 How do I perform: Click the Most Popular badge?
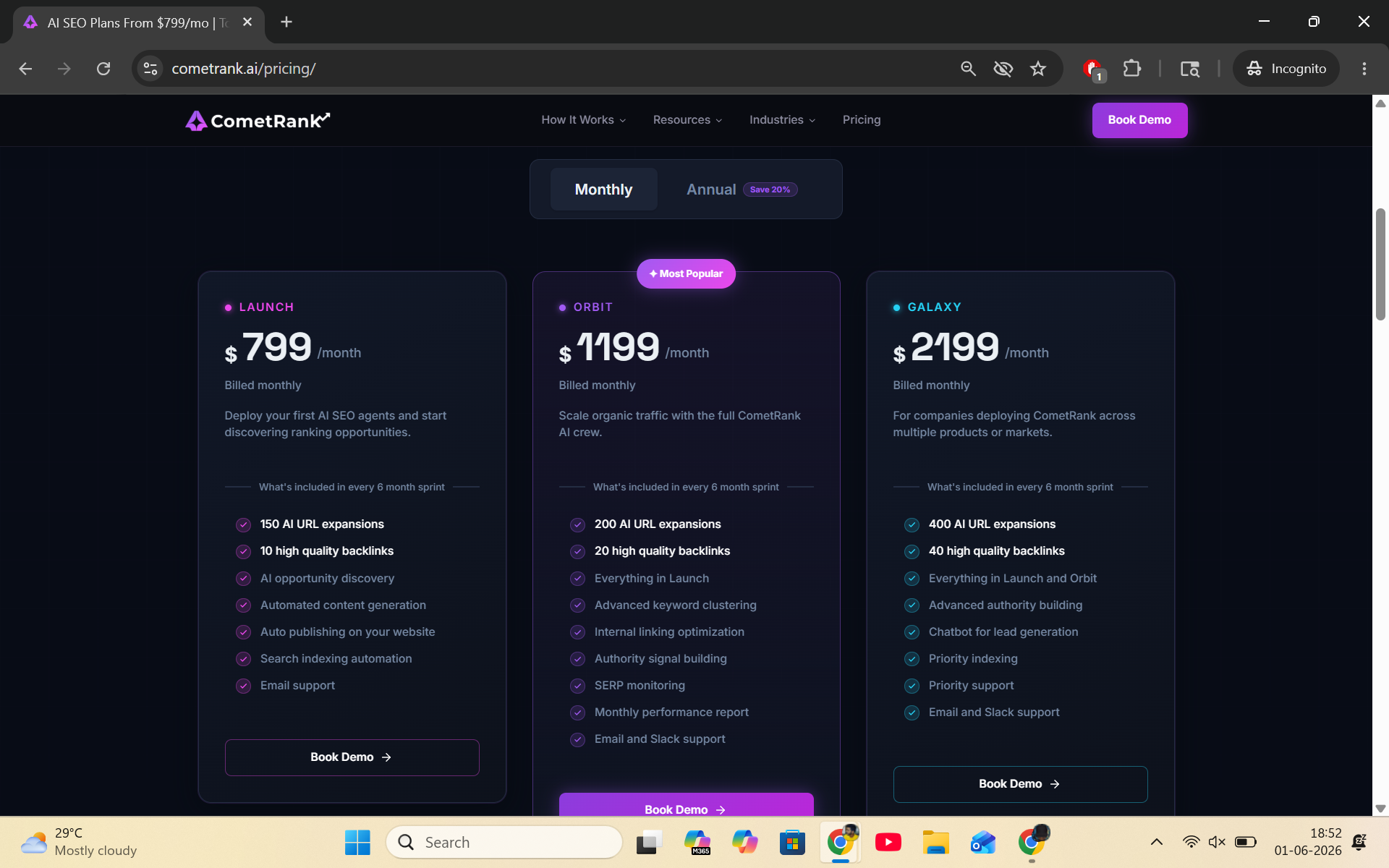coord(686,273)
